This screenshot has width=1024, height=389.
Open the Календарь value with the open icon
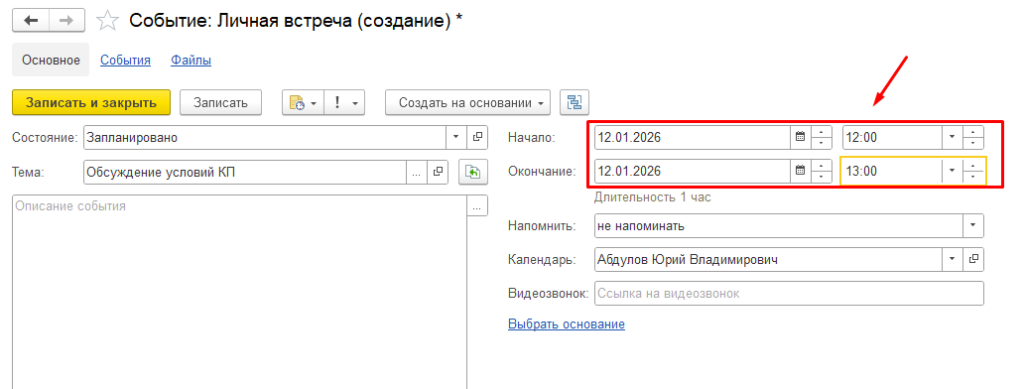pyautogui.click(x=973, y=260)
